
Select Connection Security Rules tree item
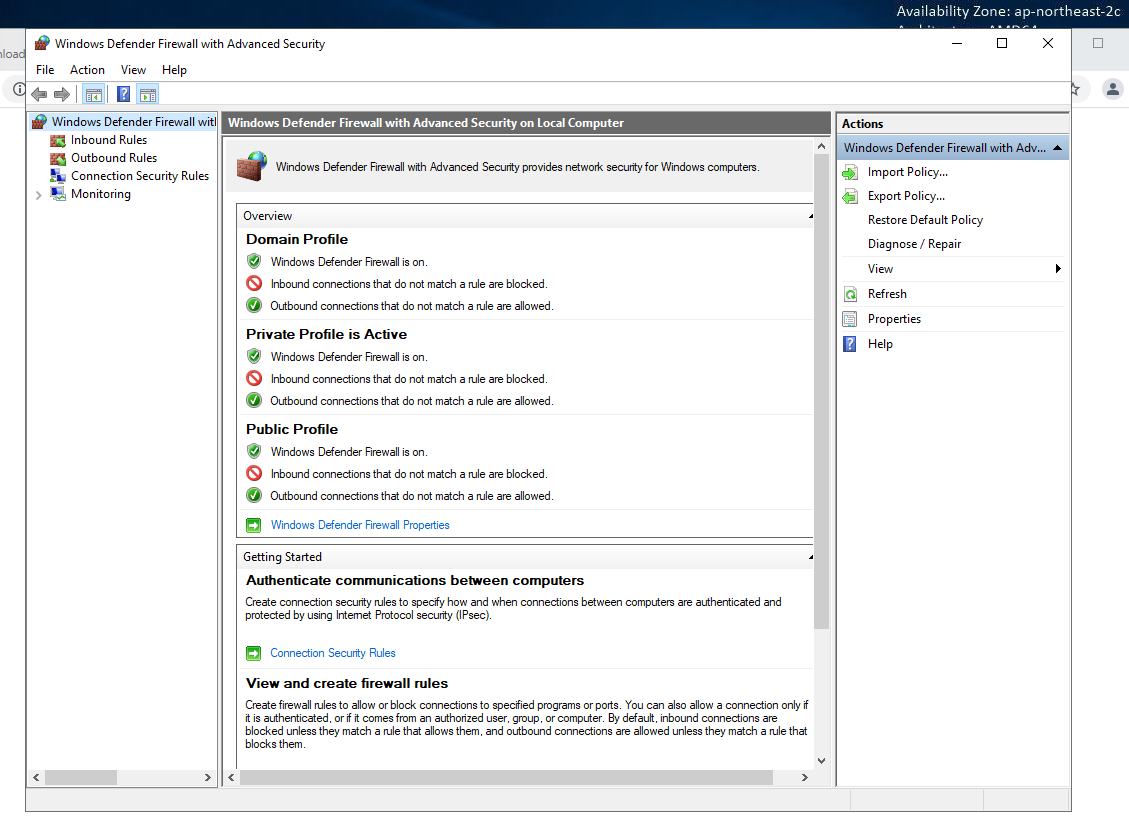(x=140, y=176)
